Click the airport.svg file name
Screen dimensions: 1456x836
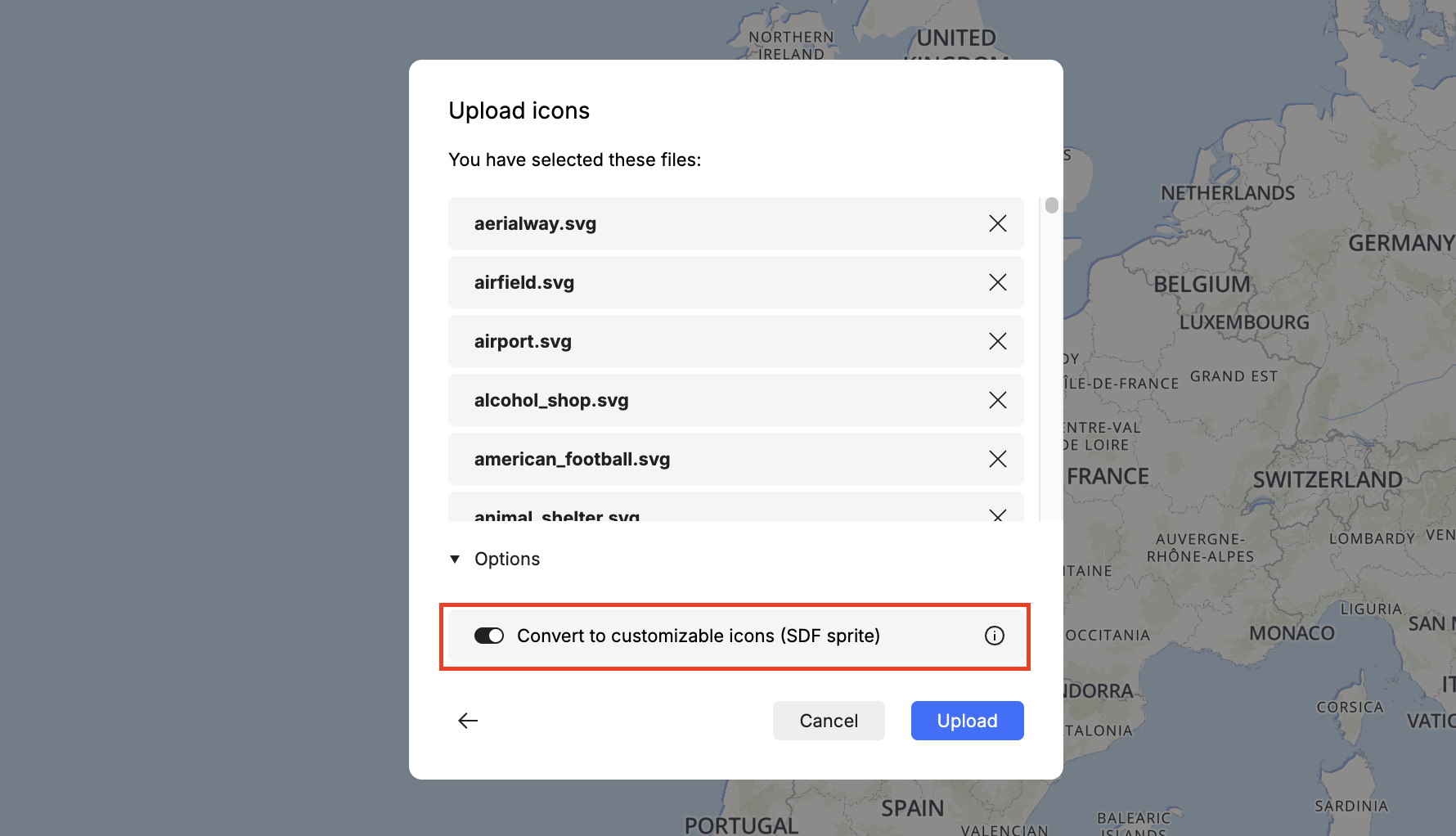[x=523, y=341]
